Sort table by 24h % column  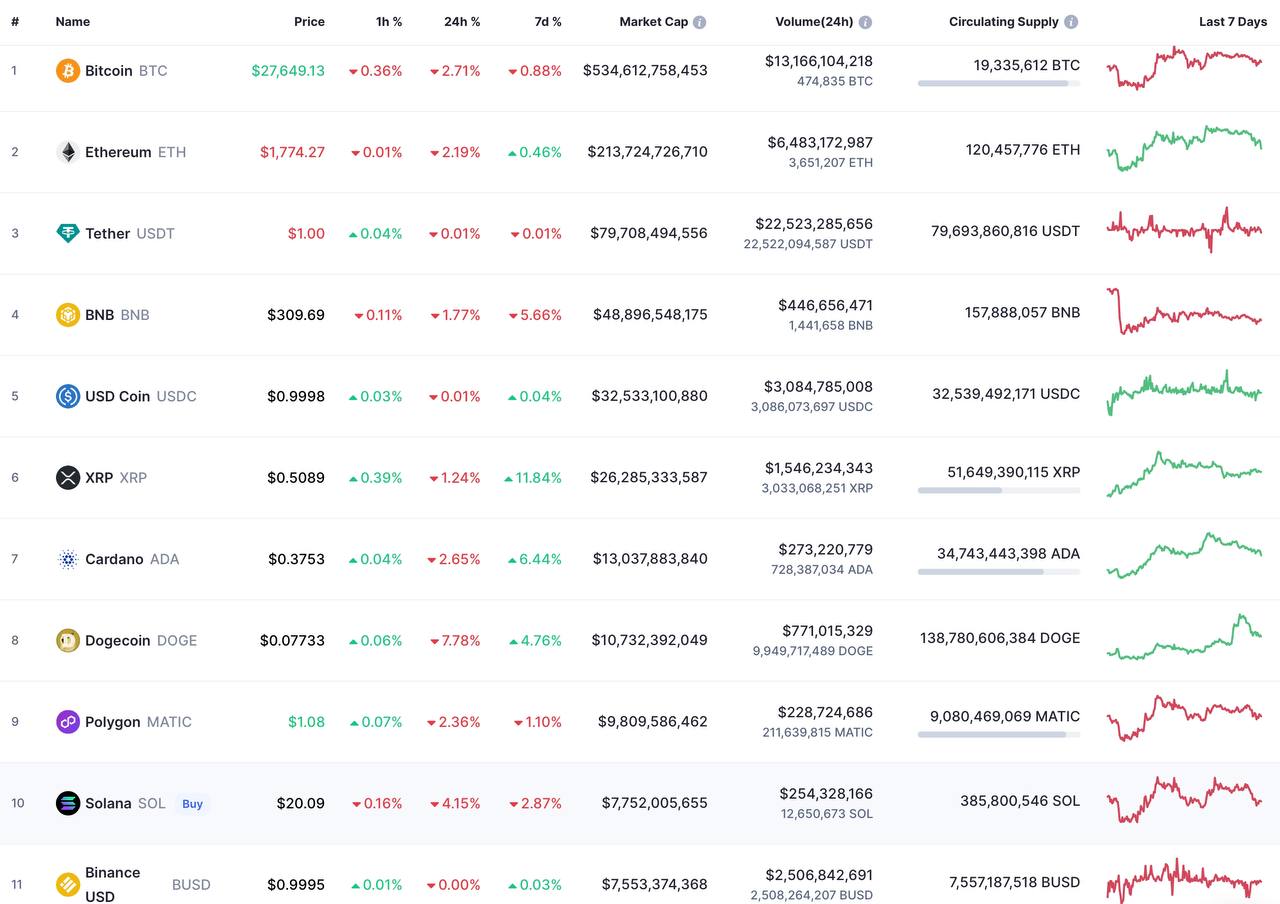click(462, 21)
